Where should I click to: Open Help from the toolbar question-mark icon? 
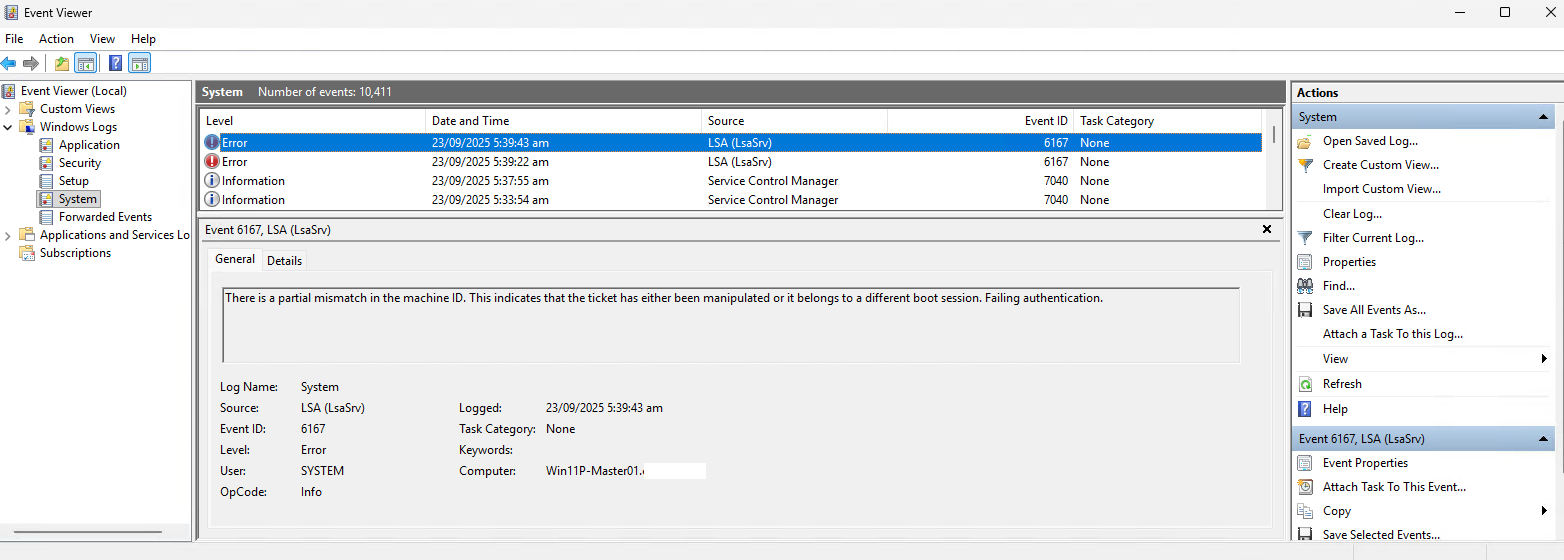(115, 64)
